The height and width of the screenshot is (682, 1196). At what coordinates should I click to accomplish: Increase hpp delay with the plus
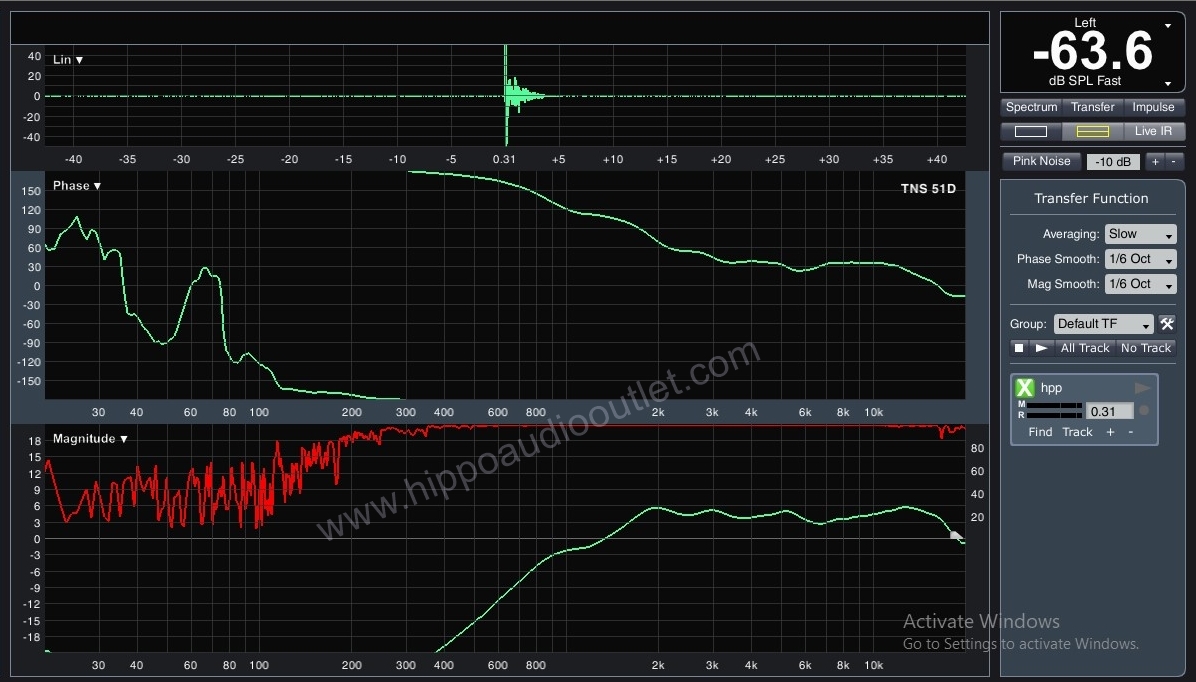tap(1110, 432)
